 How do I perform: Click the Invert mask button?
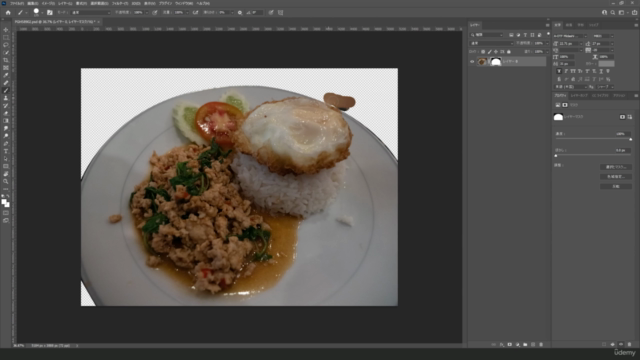point(616,186)
